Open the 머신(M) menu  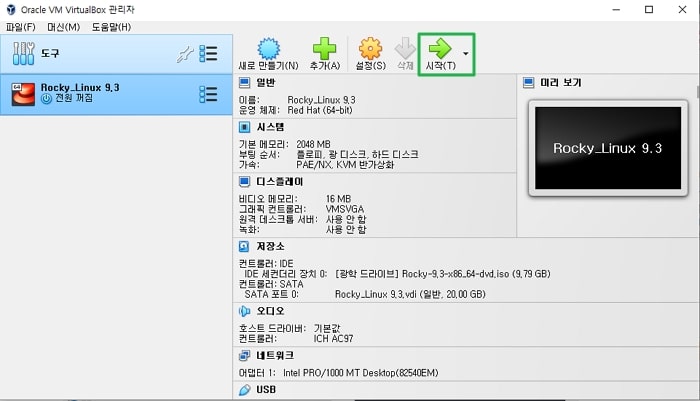[63, 27]
